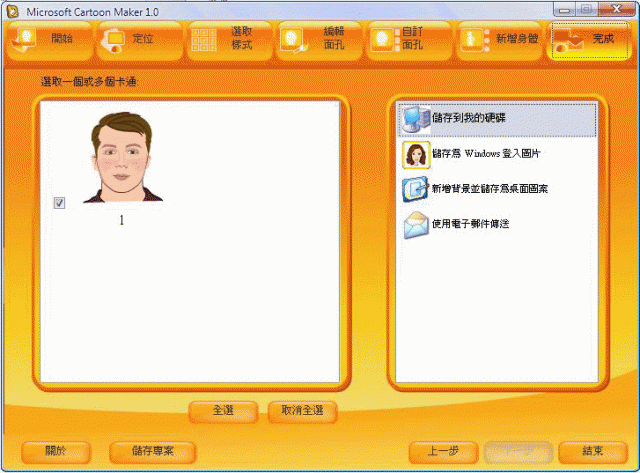Image resolution: width=640 pixels, height=473 pixels.
Task: Choose 儲存到我的硬碟 option
Action: [497, 119]
